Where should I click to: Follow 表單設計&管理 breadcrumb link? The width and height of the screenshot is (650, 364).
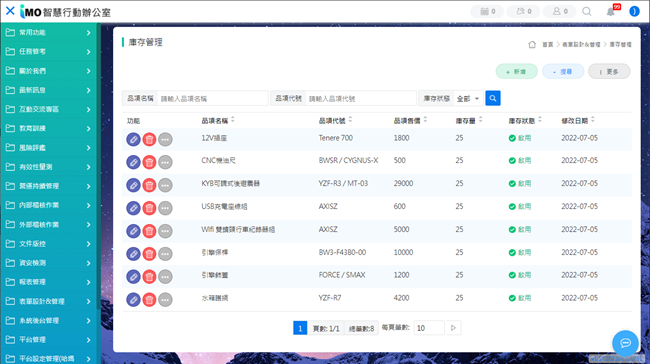coord(581,44)
